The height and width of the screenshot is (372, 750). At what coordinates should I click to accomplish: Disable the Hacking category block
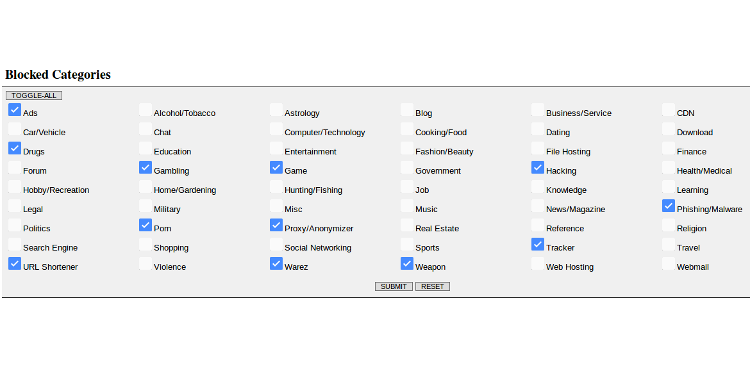(x=538, y=167)
